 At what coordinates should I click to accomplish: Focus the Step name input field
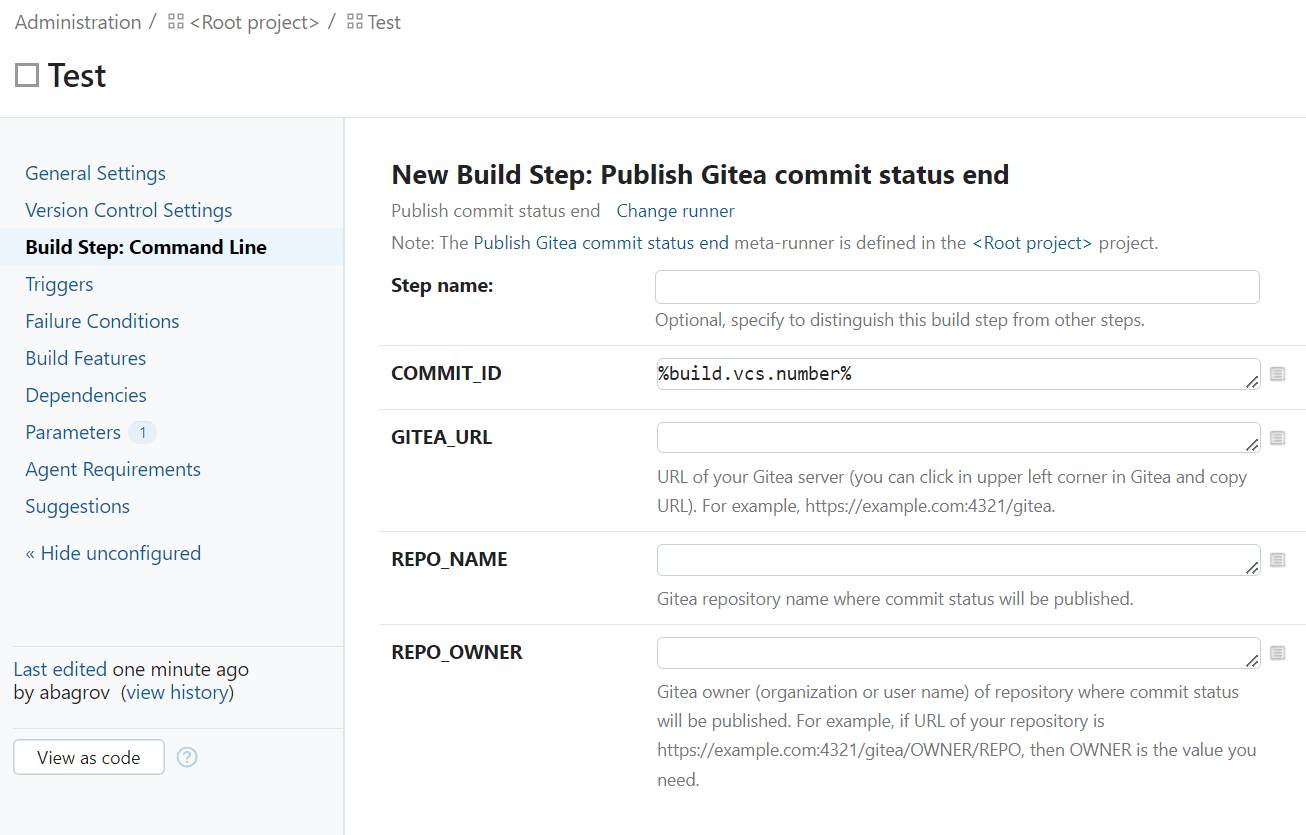tap(957, 287)
